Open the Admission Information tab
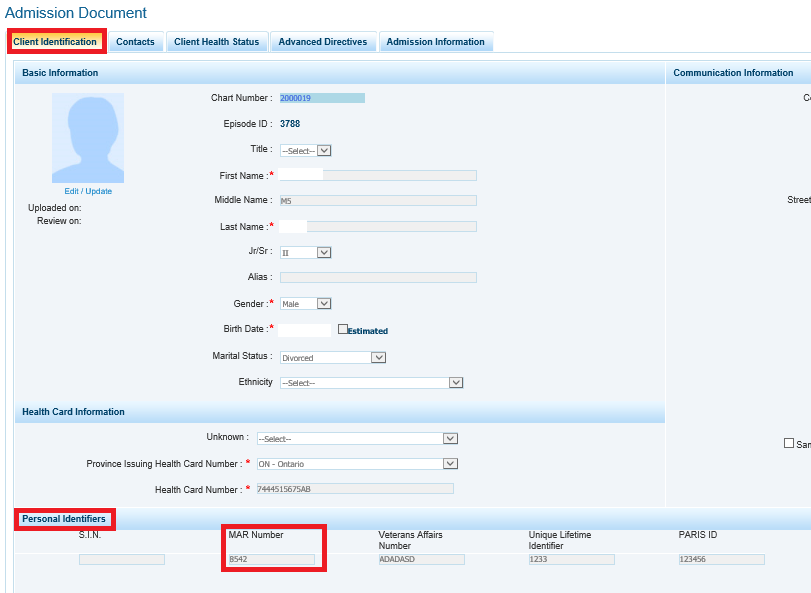811x593 pixels. (435, 42)
